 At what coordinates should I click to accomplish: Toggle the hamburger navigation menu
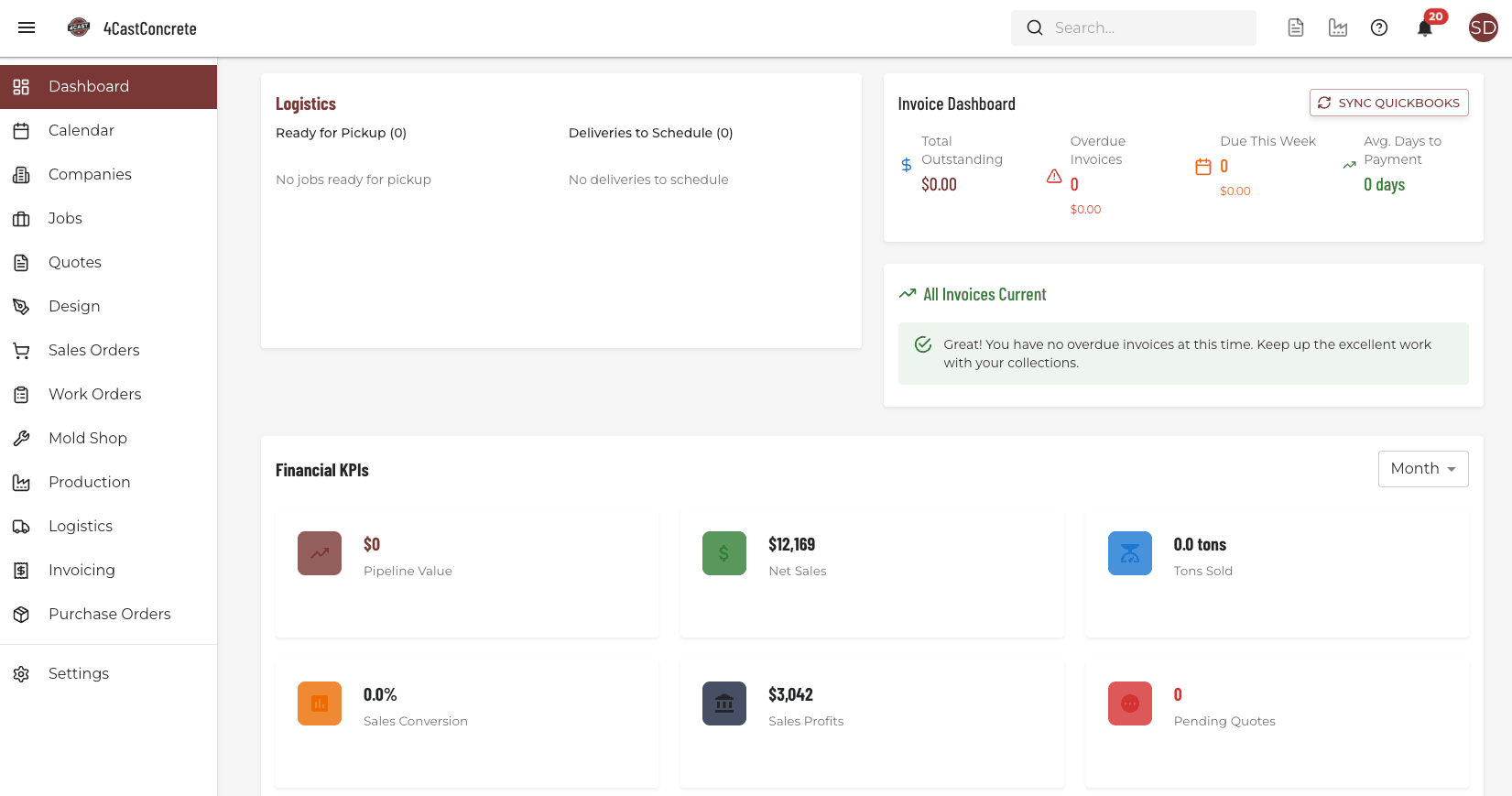27,28
